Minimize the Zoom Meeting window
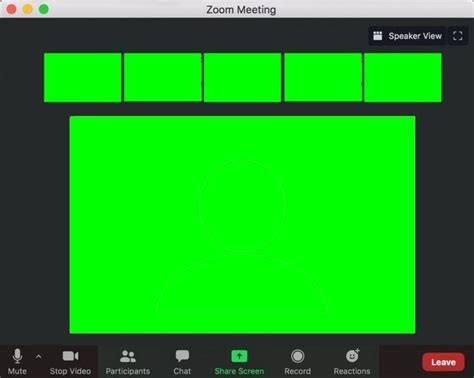The height and width of the screenshot is (378, 474). [28, 9]
